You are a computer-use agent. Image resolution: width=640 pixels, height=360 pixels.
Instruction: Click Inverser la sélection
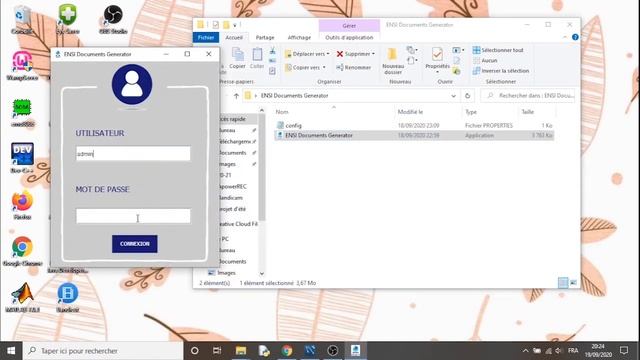pos(501,71)
